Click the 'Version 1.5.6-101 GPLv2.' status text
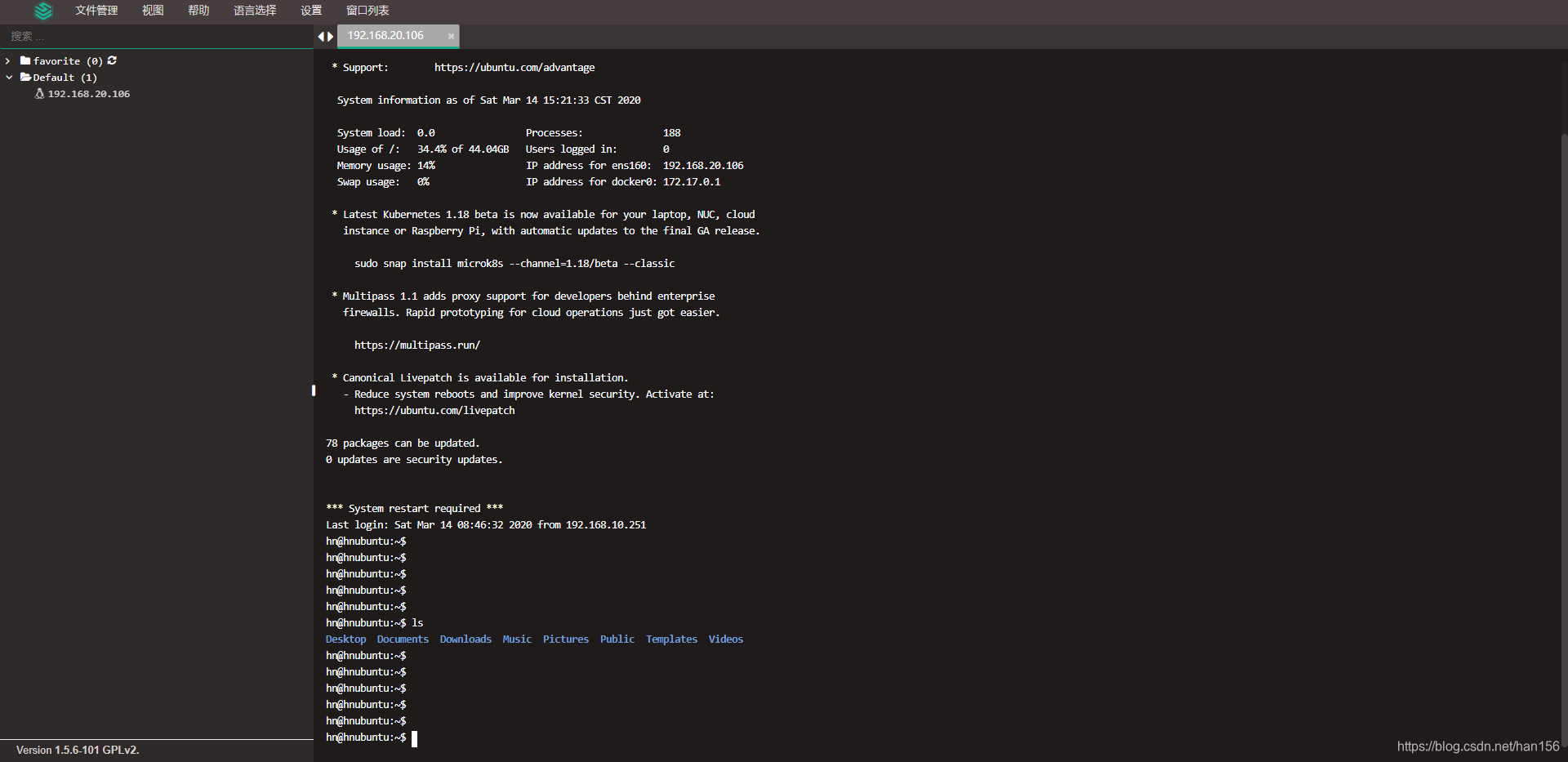Screen dimensions: 1568x762 (78, 750)
